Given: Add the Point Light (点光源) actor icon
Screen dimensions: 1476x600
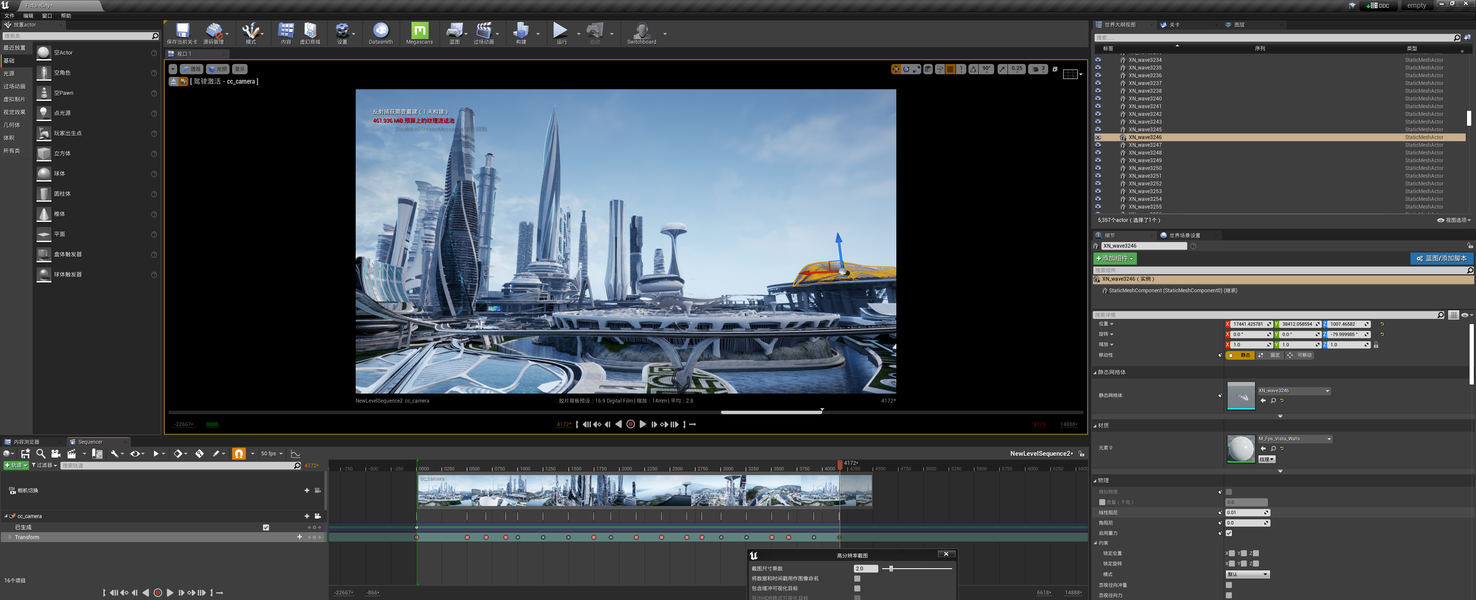Looking at the screenshot, I should coord(44,113).
